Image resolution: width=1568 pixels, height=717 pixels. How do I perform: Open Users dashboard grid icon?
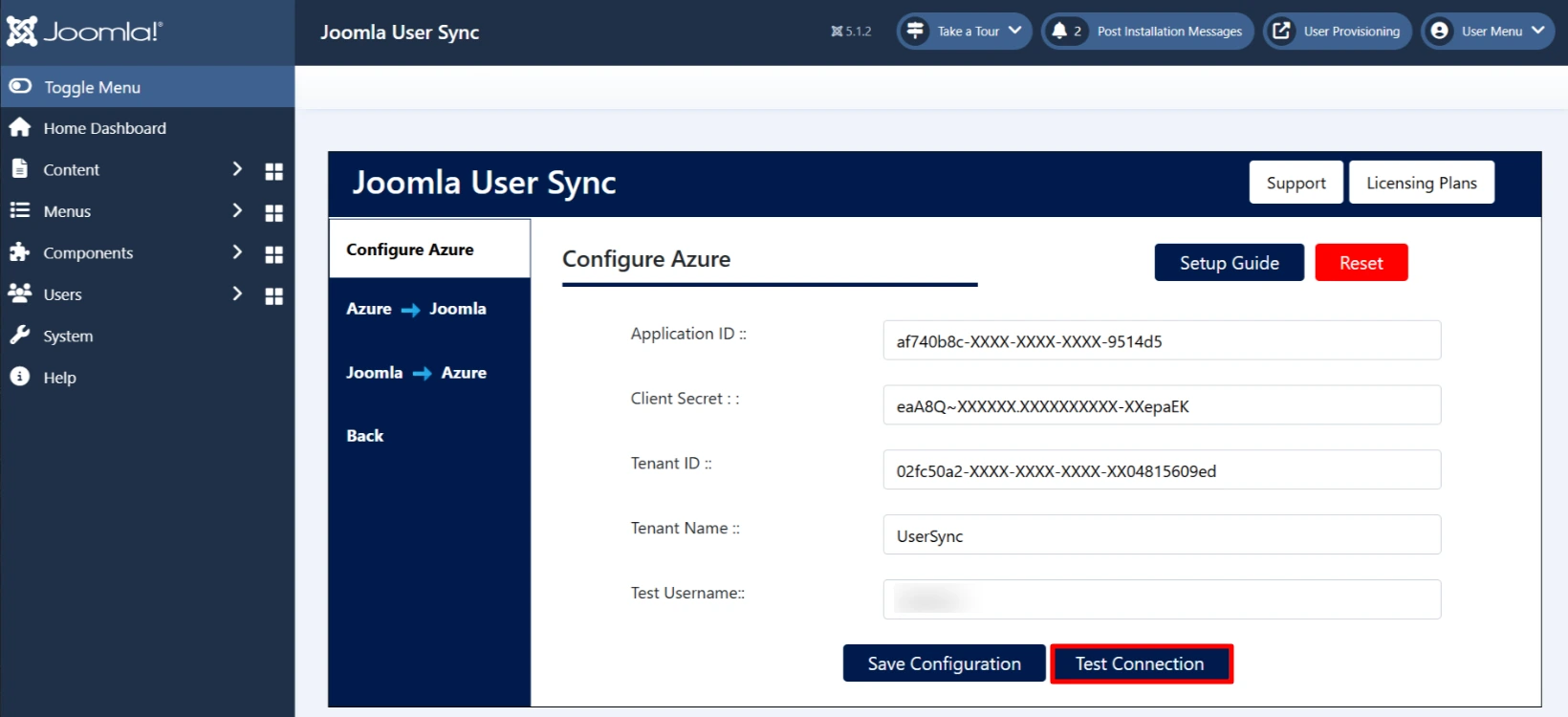pos(273,295)
